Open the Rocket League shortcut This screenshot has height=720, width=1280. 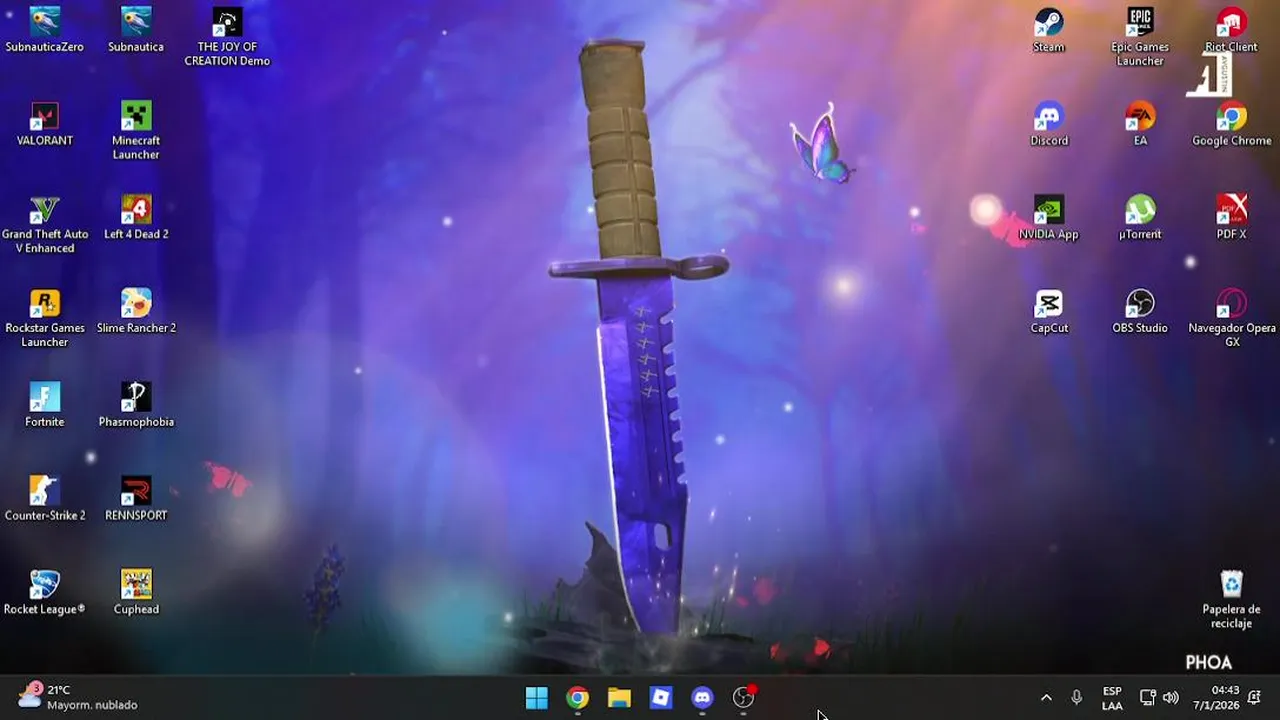45,592
